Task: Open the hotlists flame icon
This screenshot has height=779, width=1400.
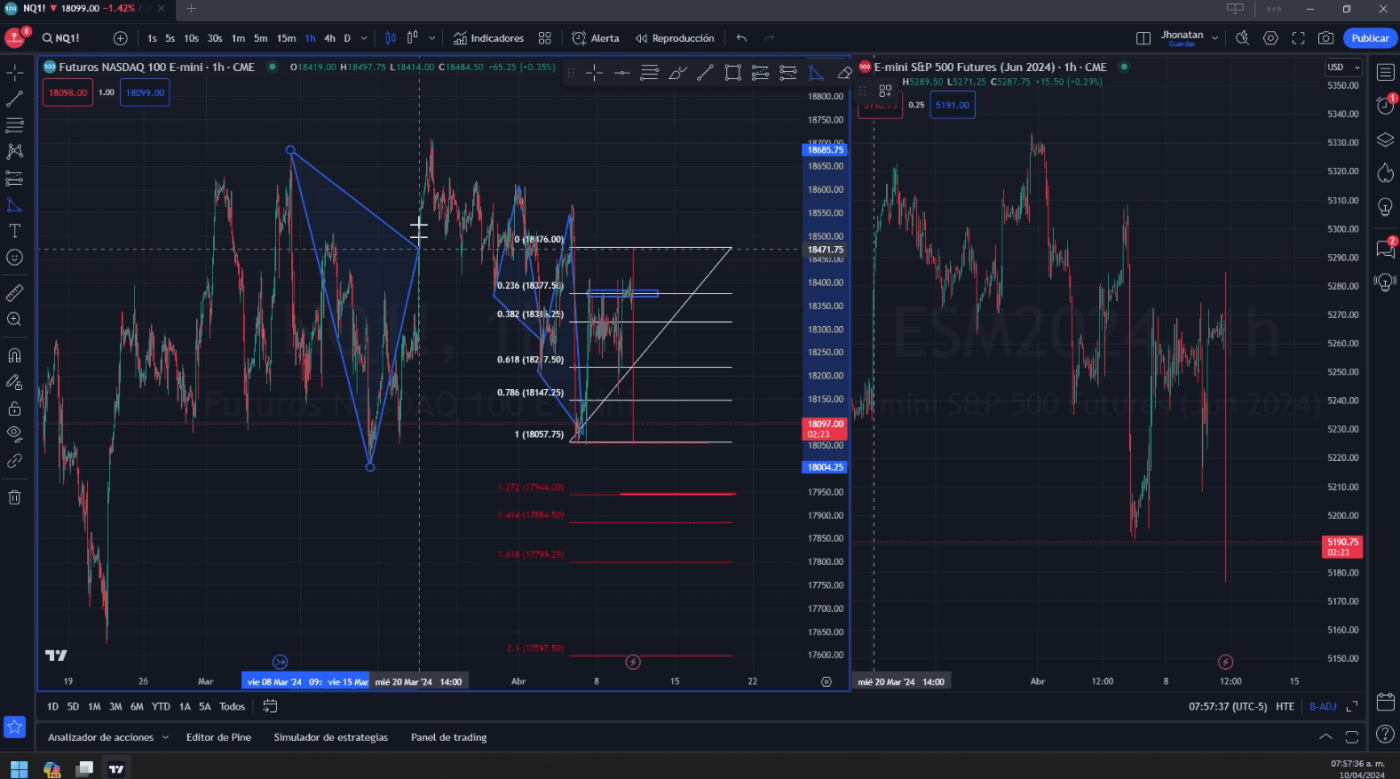Action: click(1385, 173)
